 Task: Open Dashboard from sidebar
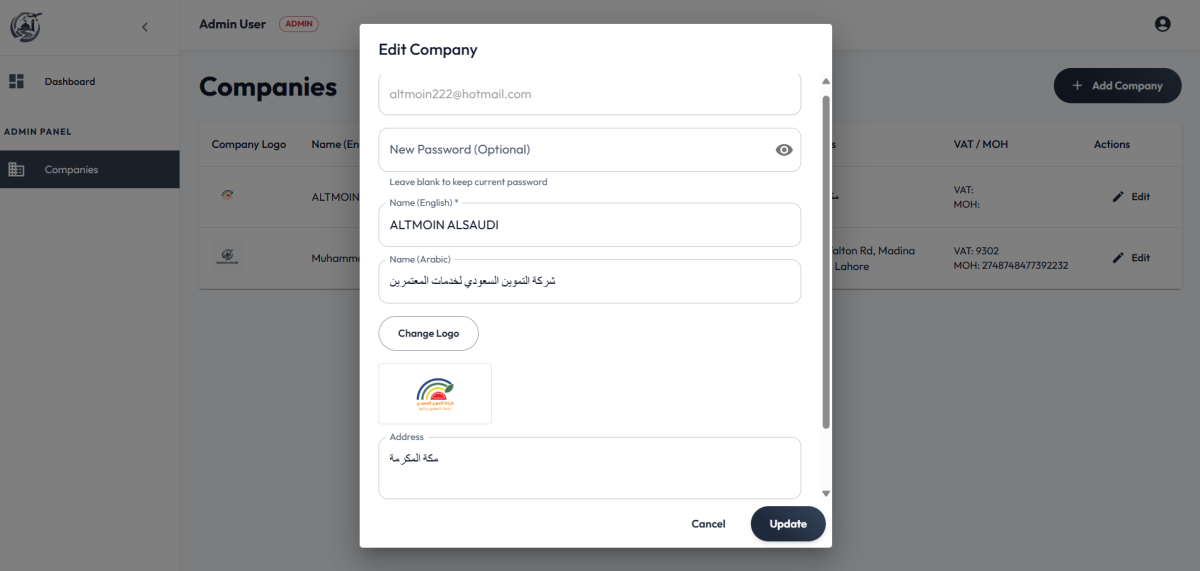tap(69, 82)
